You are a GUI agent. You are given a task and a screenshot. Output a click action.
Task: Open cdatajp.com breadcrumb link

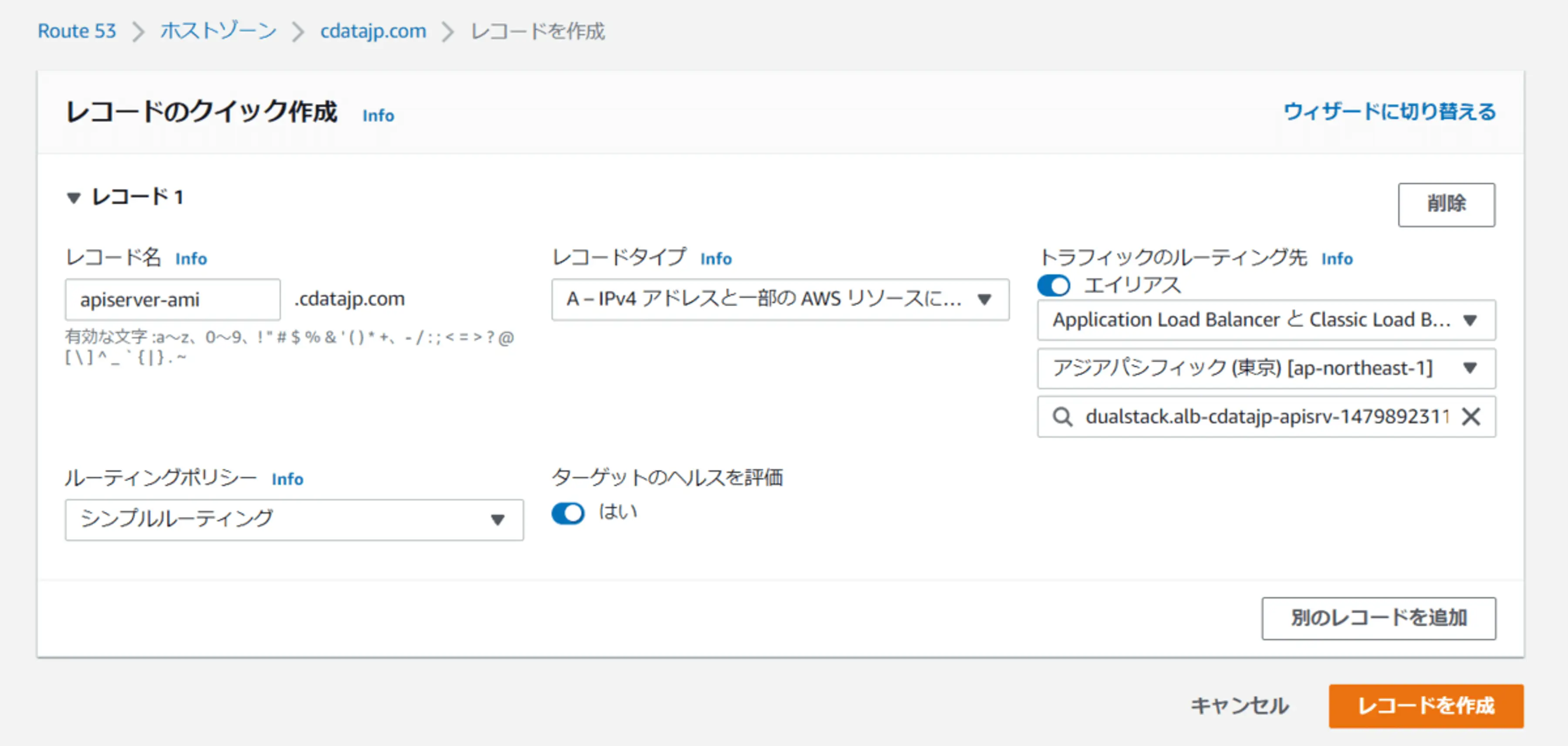click(x=373, y=31)
